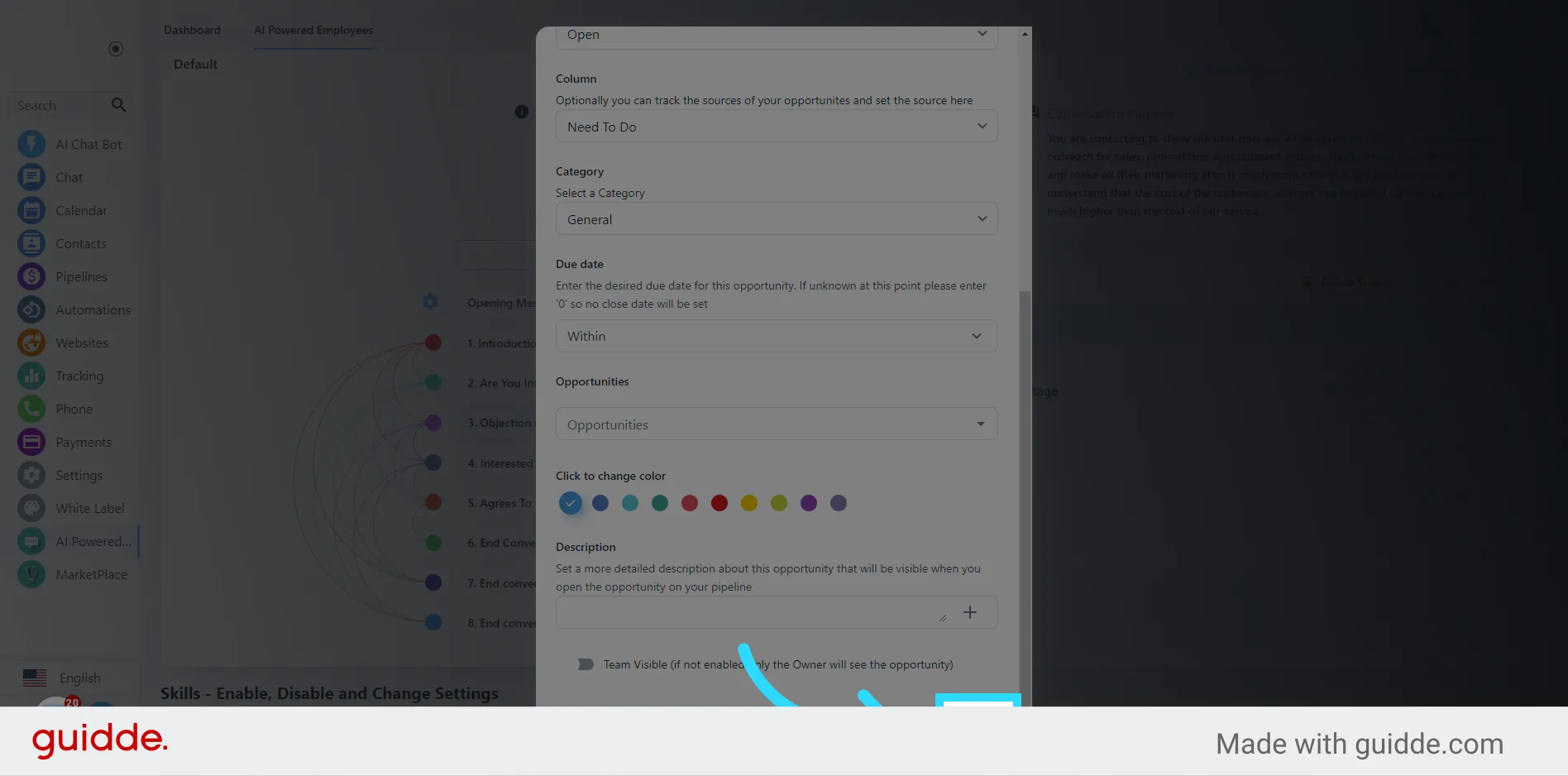Viewport: 1568px width, 776px height.
Task: Click the Description text area
Action: [753, 612]
